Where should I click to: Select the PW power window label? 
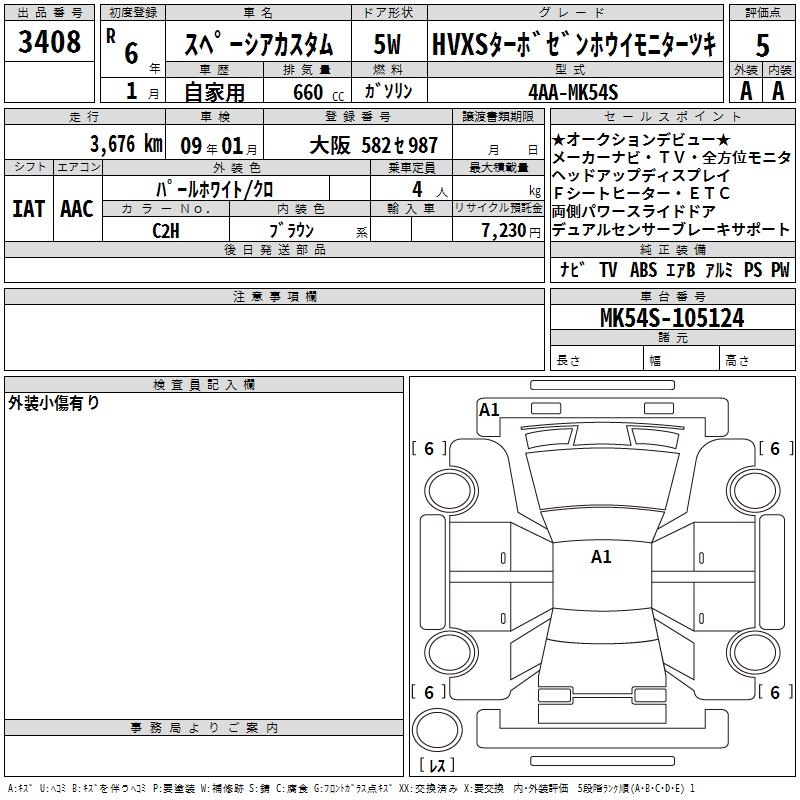point(779,270)
